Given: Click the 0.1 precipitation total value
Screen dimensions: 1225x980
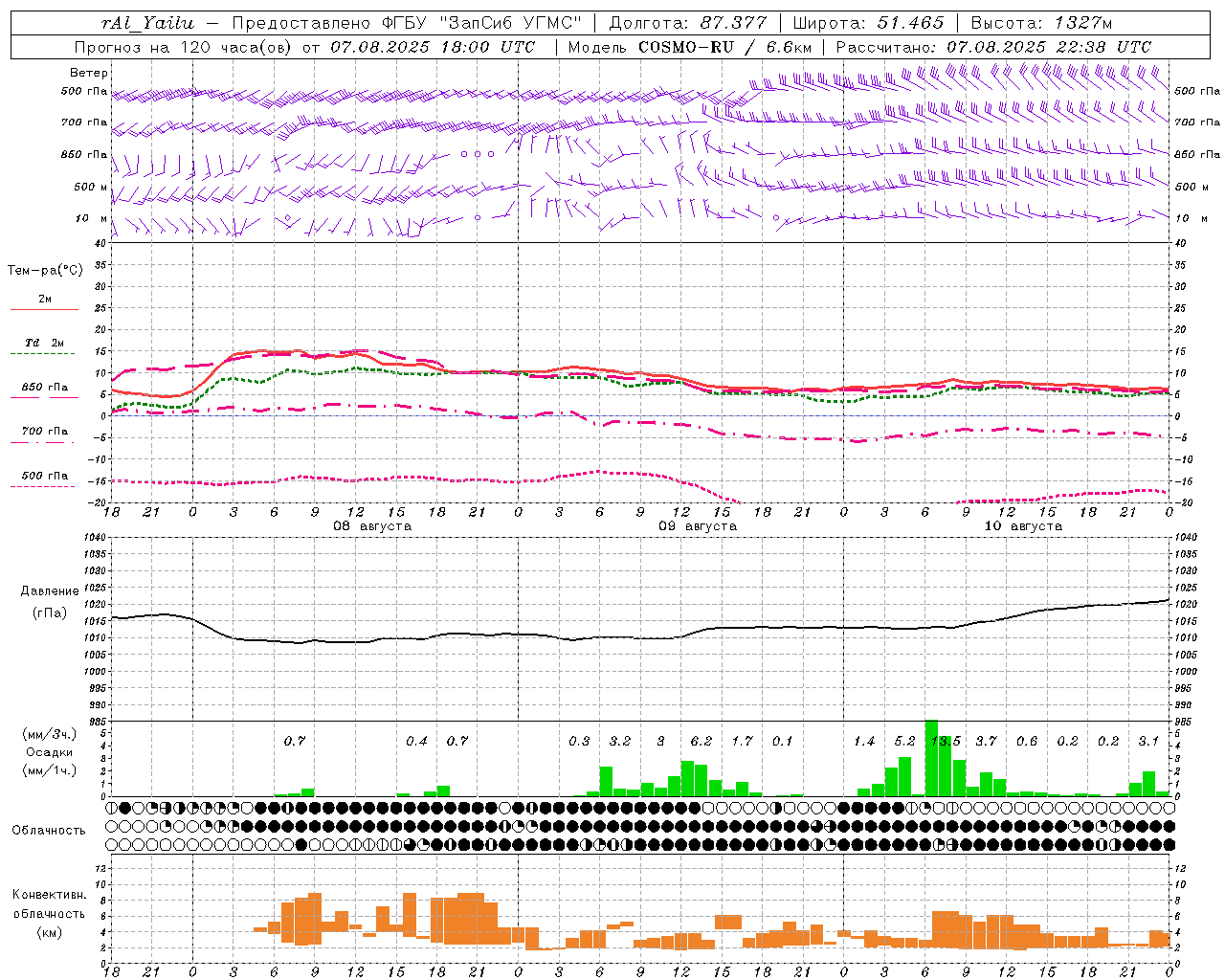Looking at the screenshot, I should pos(783,741).
